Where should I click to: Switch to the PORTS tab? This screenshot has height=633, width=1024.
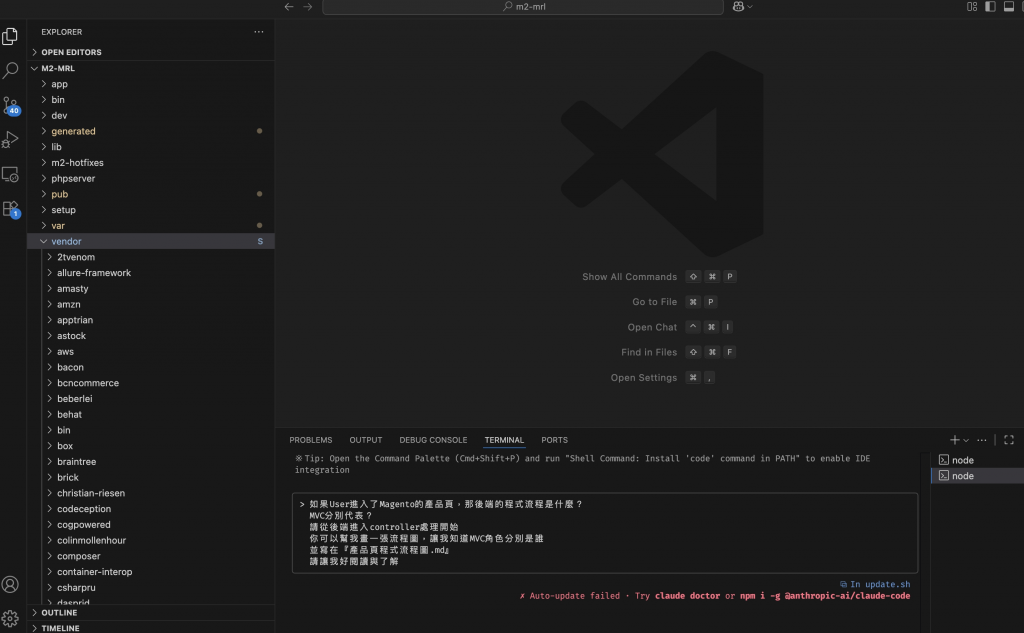click(x=554, y=440)
